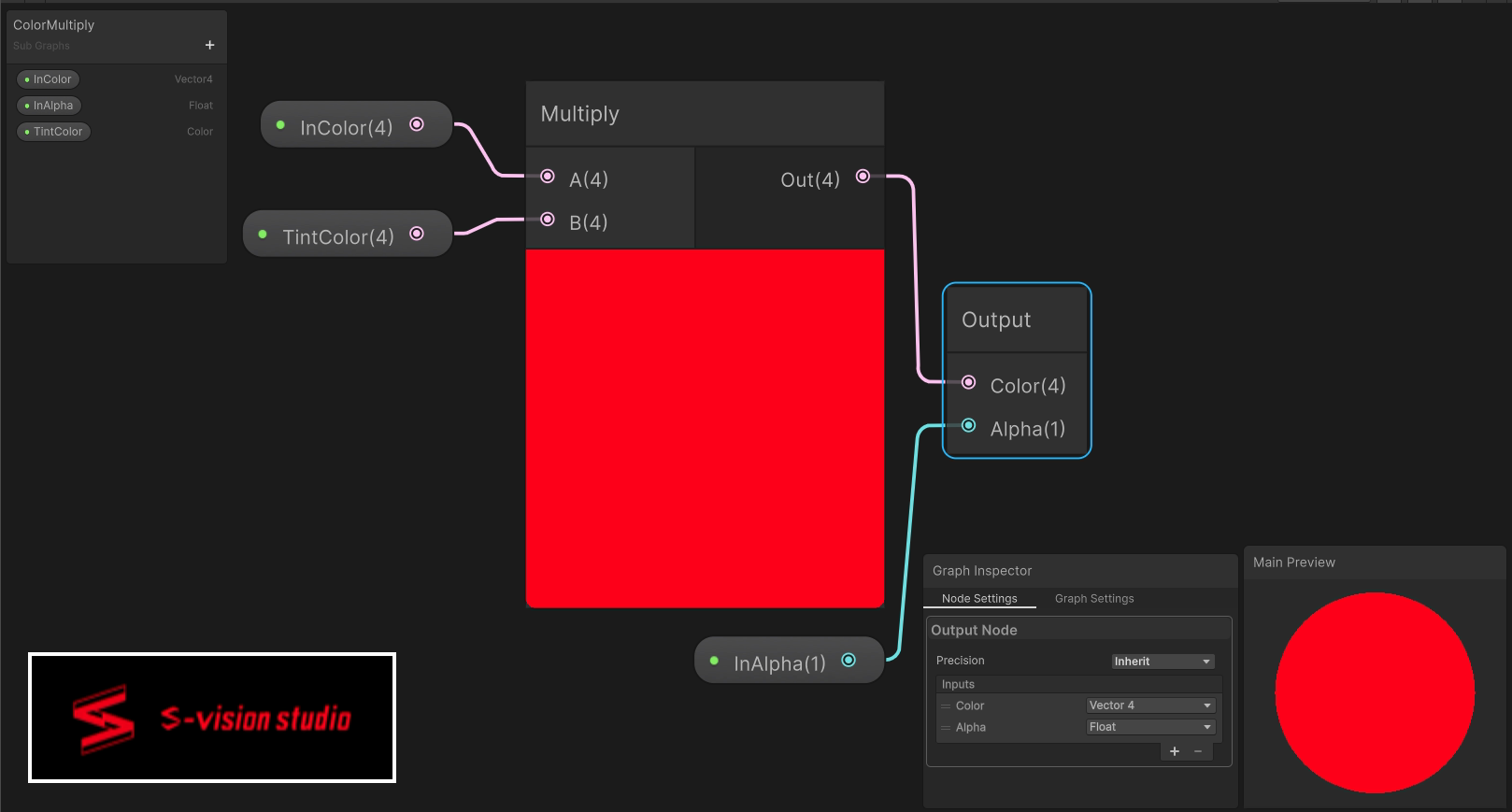Screen dimensions: 1512x812
Task: Grab the Alpha input row reorder handle
Action: (946, 727)
